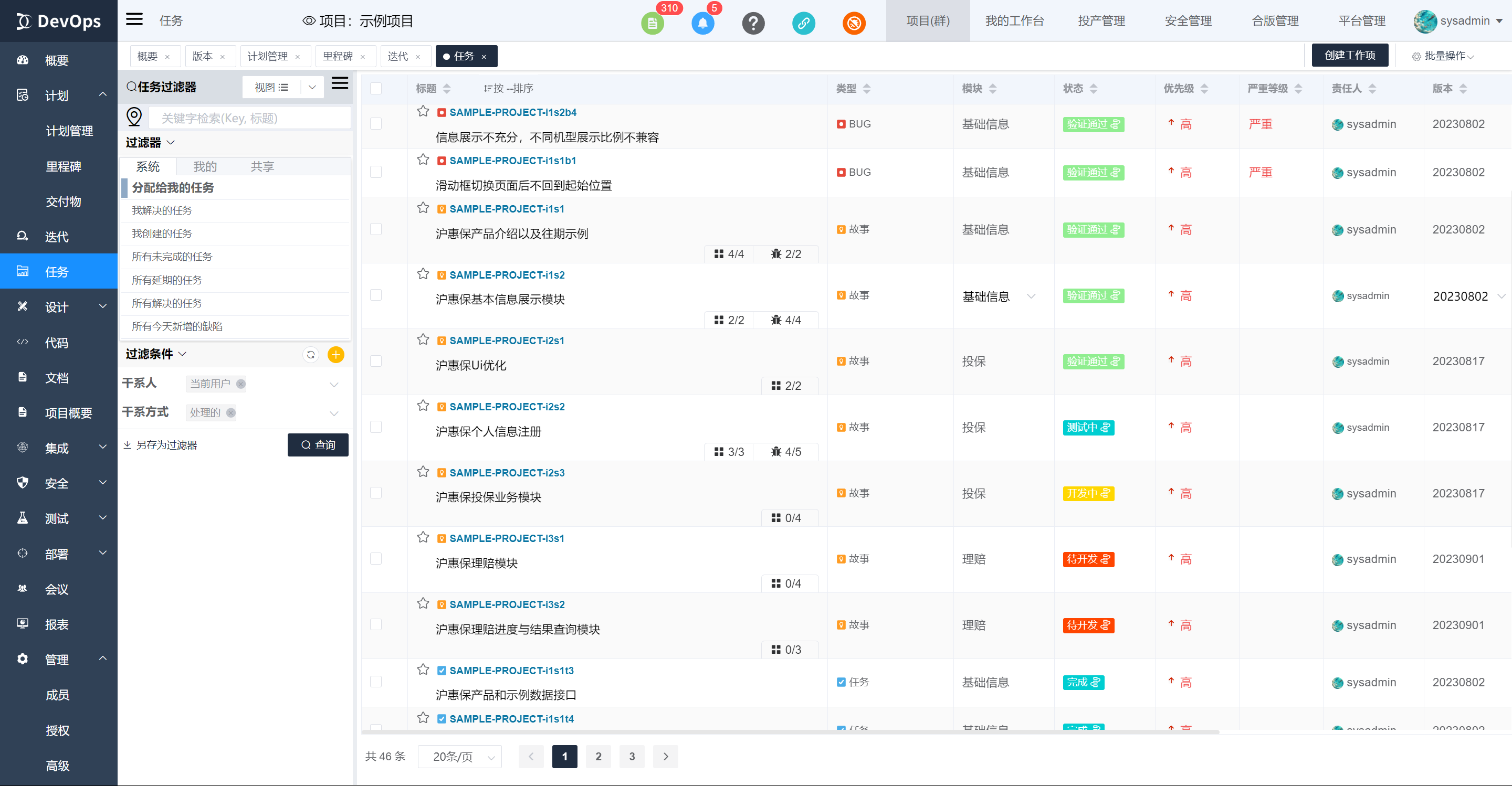Click the yellow add filter condition button
This screenshot has height=786, width=1512.
click(336, 354)
